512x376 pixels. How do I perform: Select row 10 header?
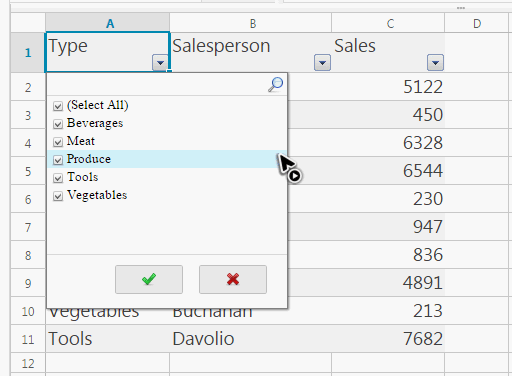point(28,311)
